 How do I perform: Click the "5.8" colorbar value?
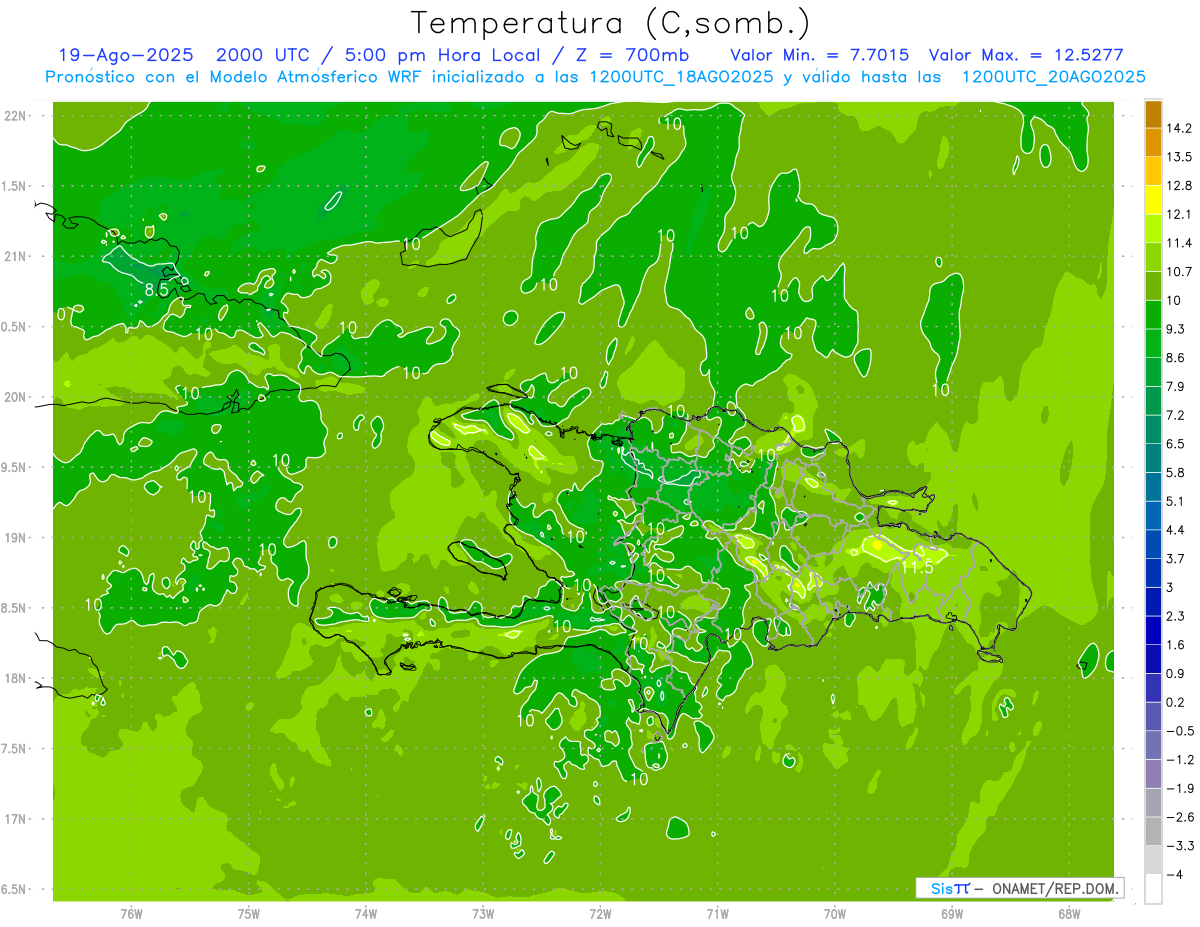pos(1175,472)
